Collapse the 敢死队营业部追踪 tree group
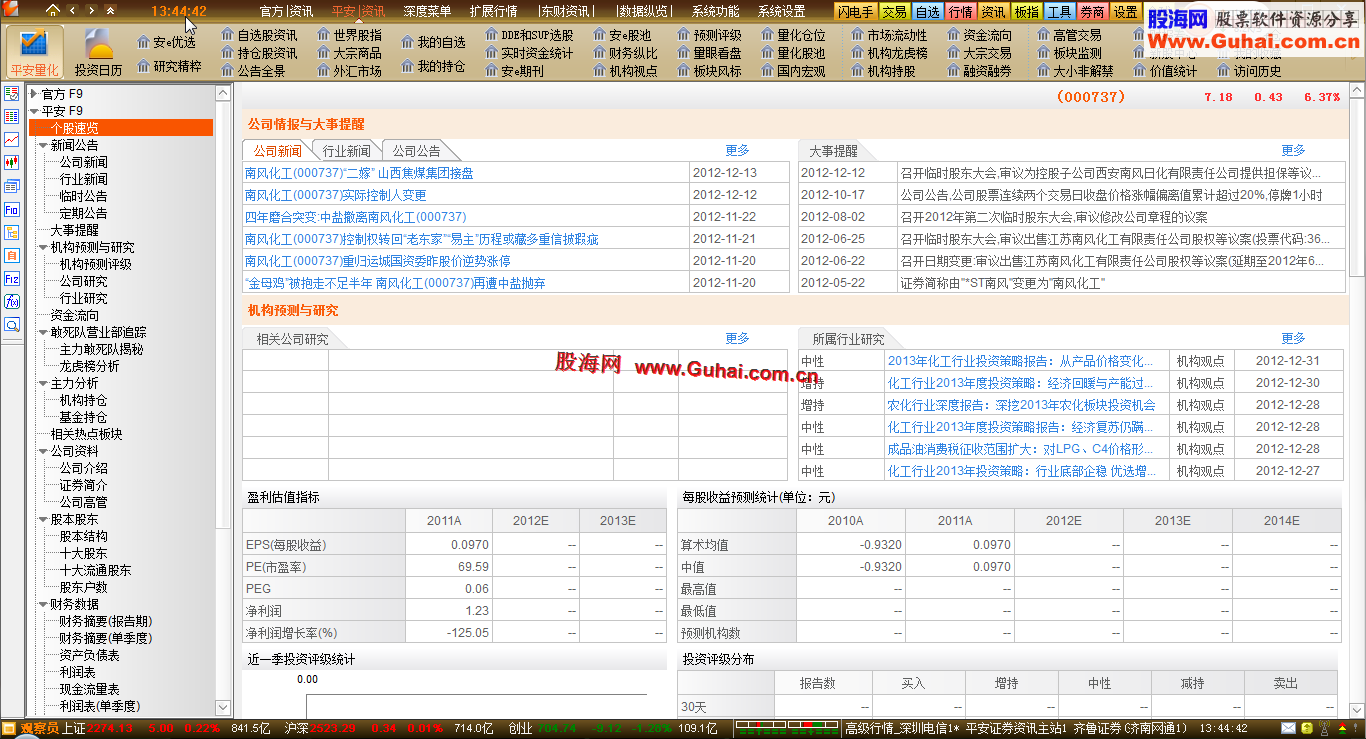1366x739 pixels. tap(43, 332)
